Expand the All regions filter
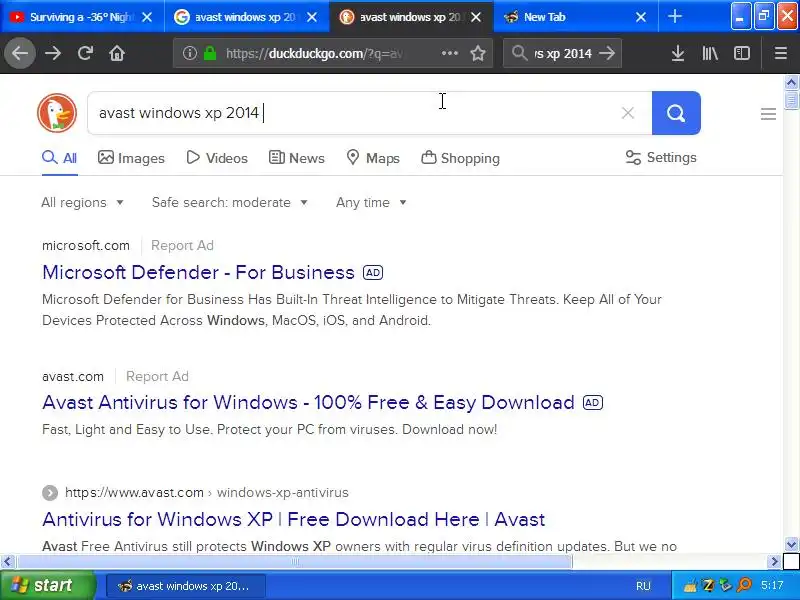The image size is (800, 600). pos(82,203)
